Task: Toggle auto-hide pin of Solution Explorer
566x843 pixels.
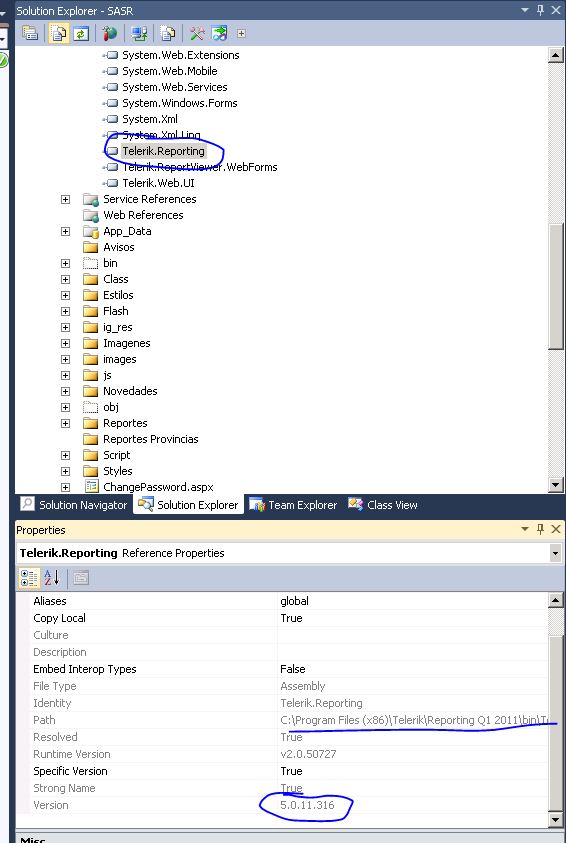Action: (540, 10)
